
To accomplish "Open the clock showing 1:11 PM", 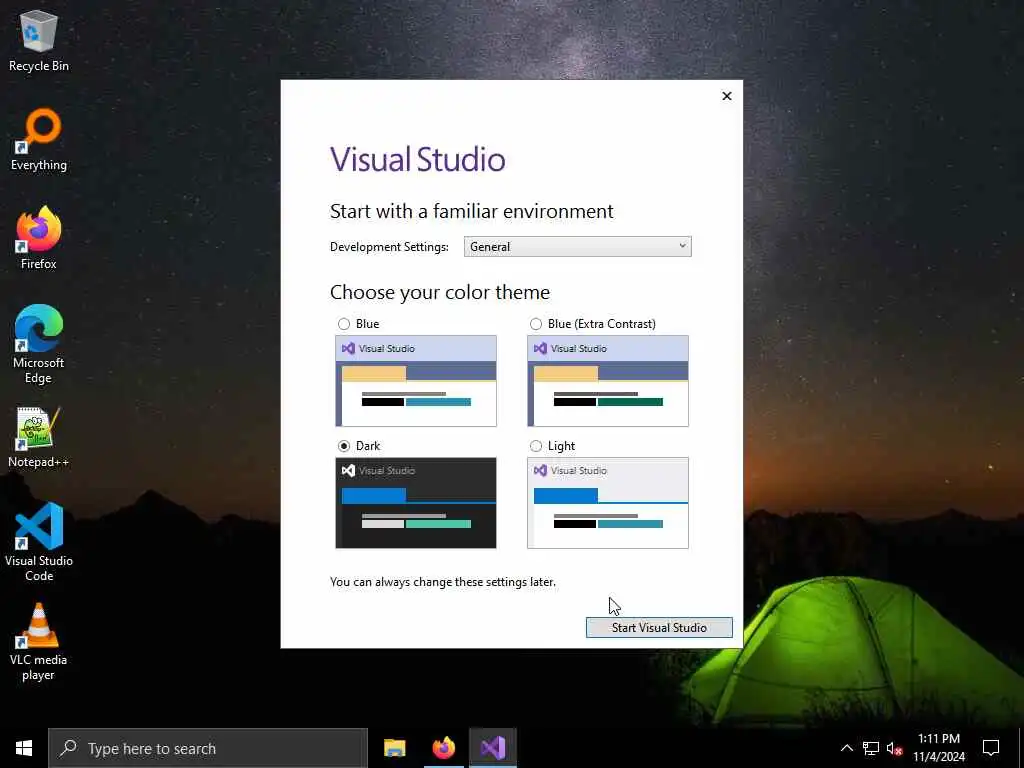I will (938, 748).
